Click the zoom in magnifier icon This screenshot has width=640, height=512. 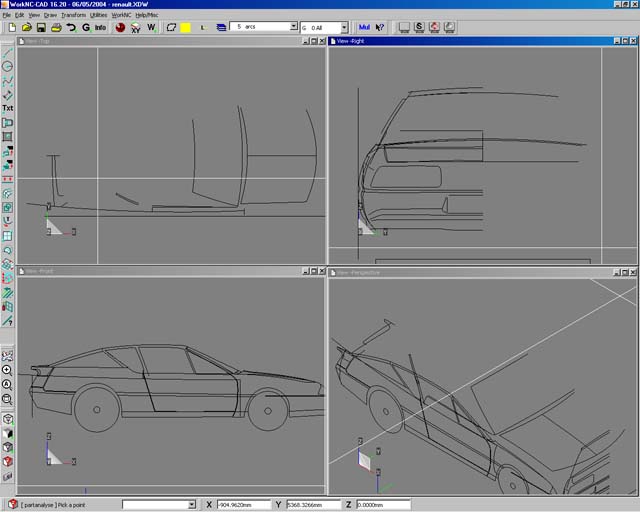tap(8, 370)
